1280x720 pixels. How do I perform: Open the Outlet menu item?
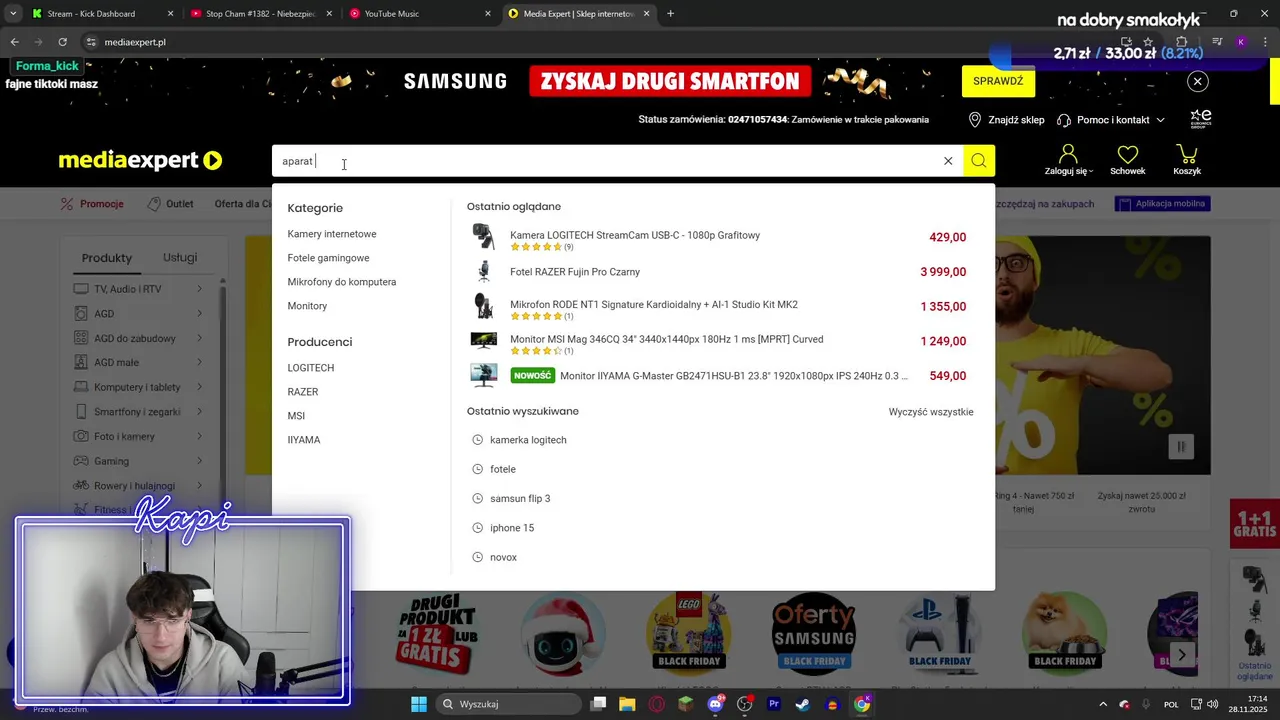pyautogui.click(x=170, y=204)
